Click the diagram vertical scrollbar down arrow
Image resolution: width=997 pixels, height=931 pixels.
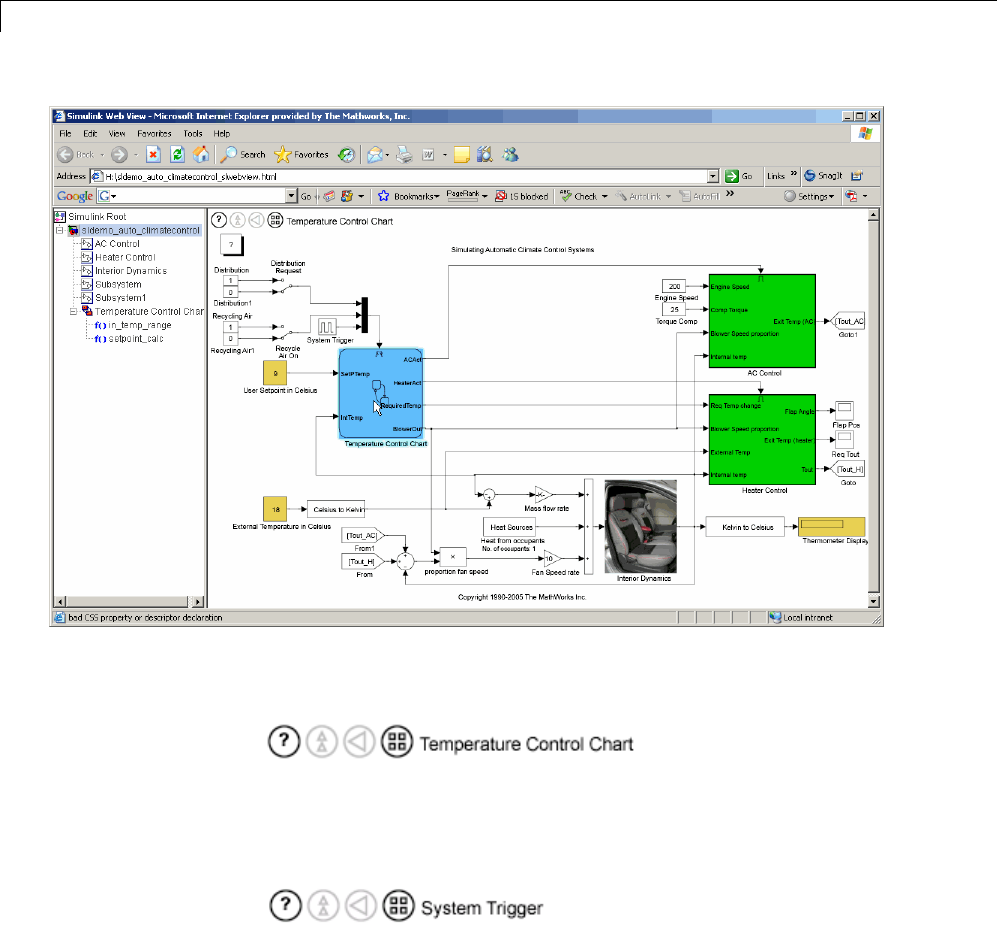click(x=874, y=601)
